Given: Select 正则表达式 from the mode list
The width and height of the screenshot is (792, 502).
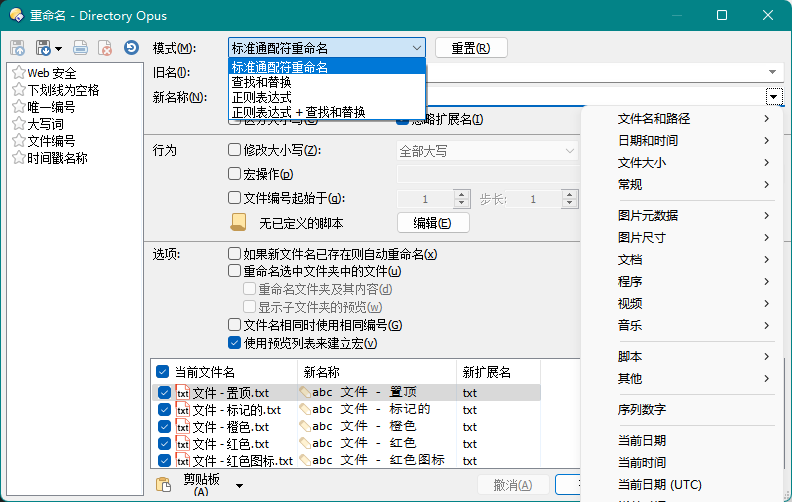Looking at the screenshot, I should pyautogui.click(x=261, y=98).
